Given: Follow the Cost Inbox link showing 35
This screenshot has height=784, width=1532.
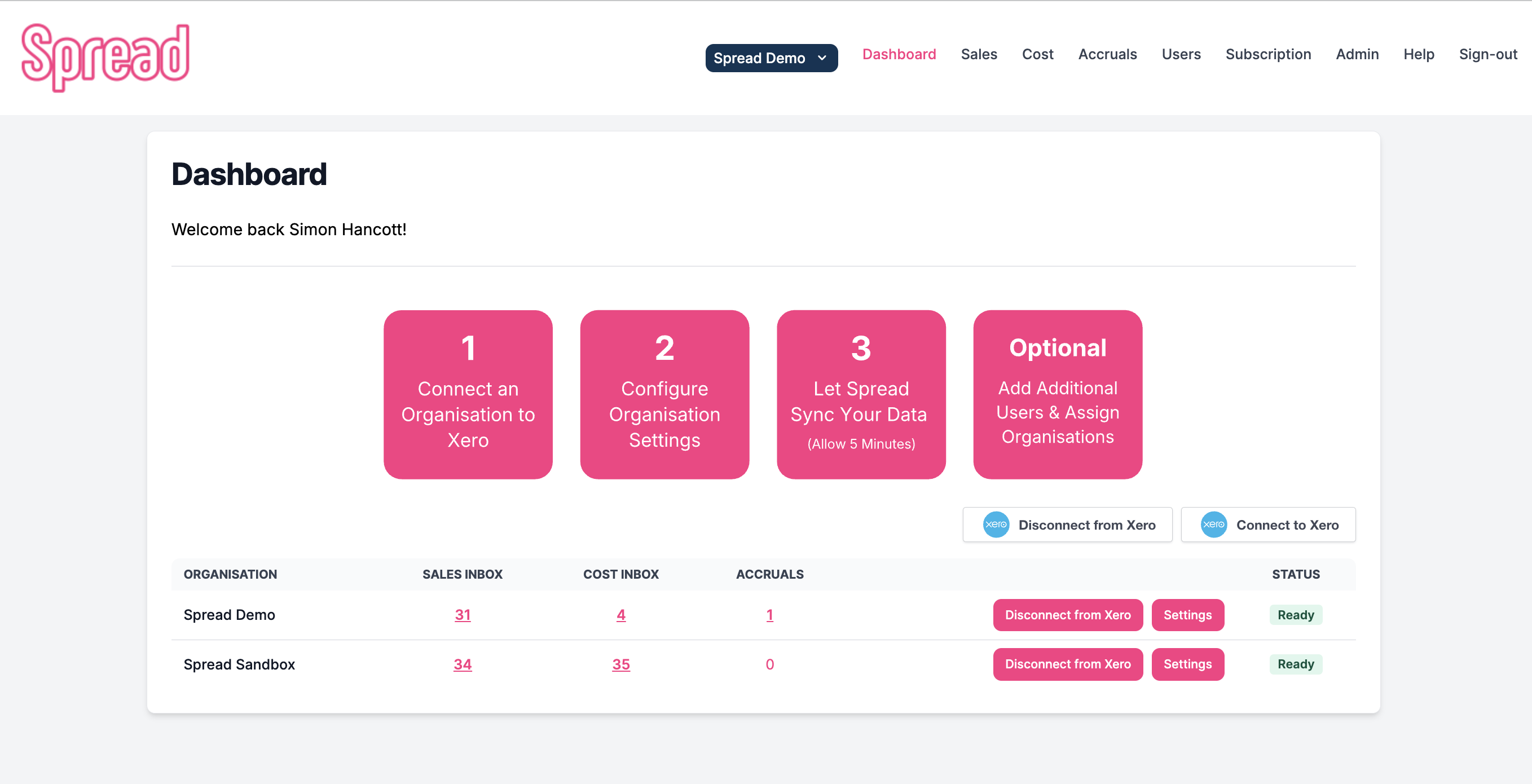Looking at the screenshot, I should (621, 664).
